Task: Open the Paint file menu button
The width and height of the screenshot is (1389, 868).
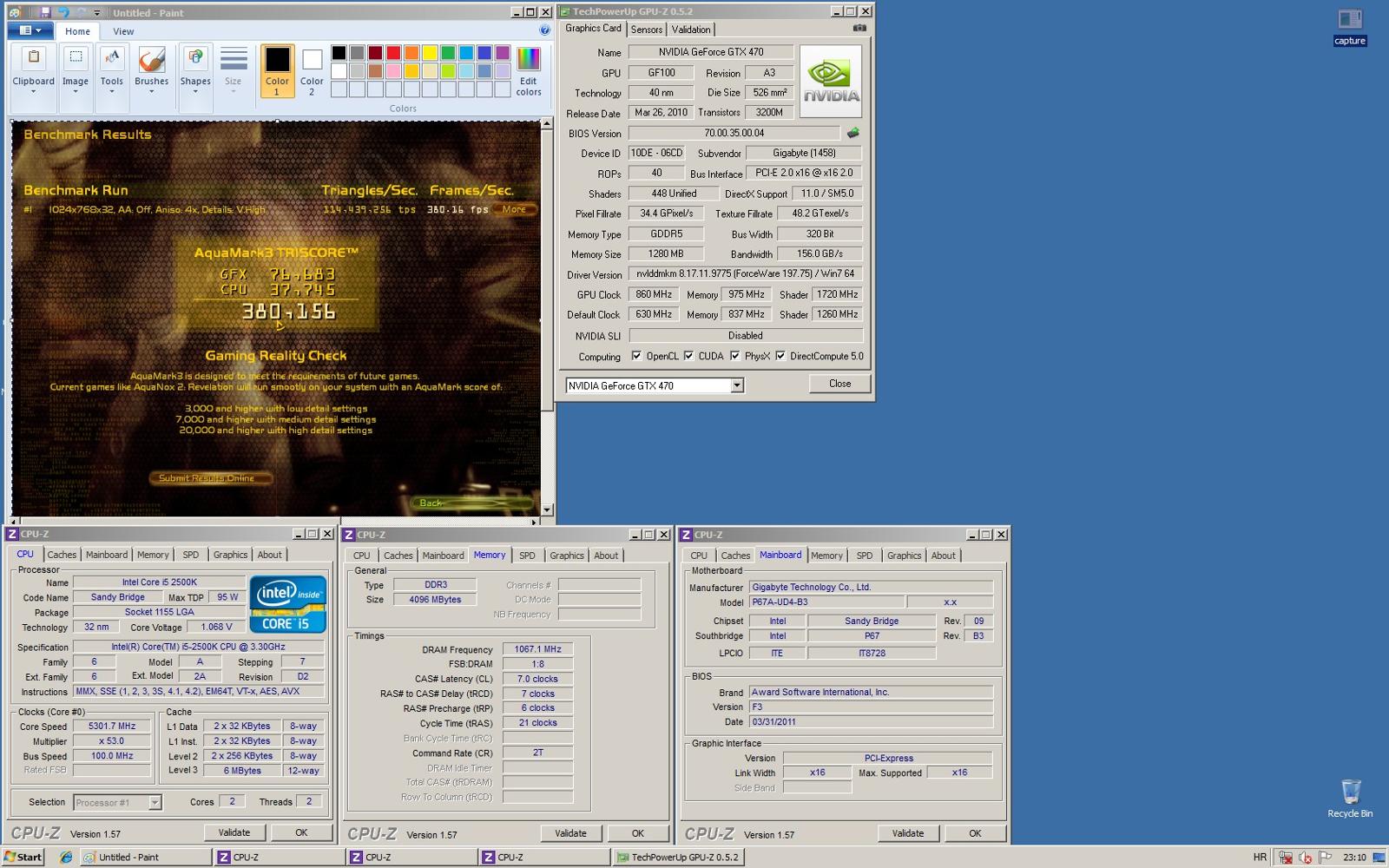Action: pyautogui.click(x=30, y=30)
